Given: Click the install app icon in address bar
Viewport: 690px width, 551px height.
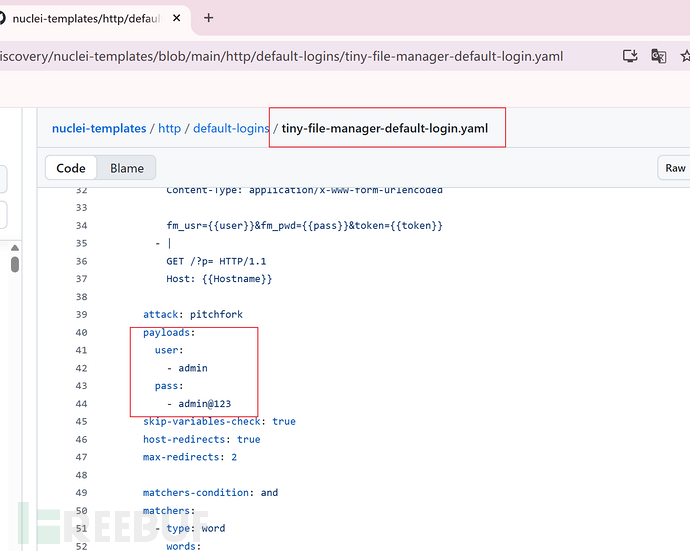Looking at the screenshot, I should [x=630, y=57].
